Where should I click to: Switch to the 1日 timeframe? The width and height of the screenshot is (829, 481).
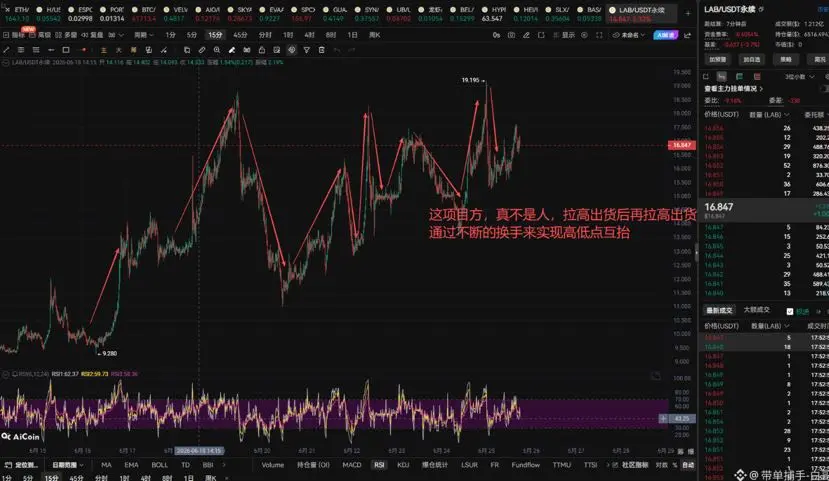(x=352, y=35)
